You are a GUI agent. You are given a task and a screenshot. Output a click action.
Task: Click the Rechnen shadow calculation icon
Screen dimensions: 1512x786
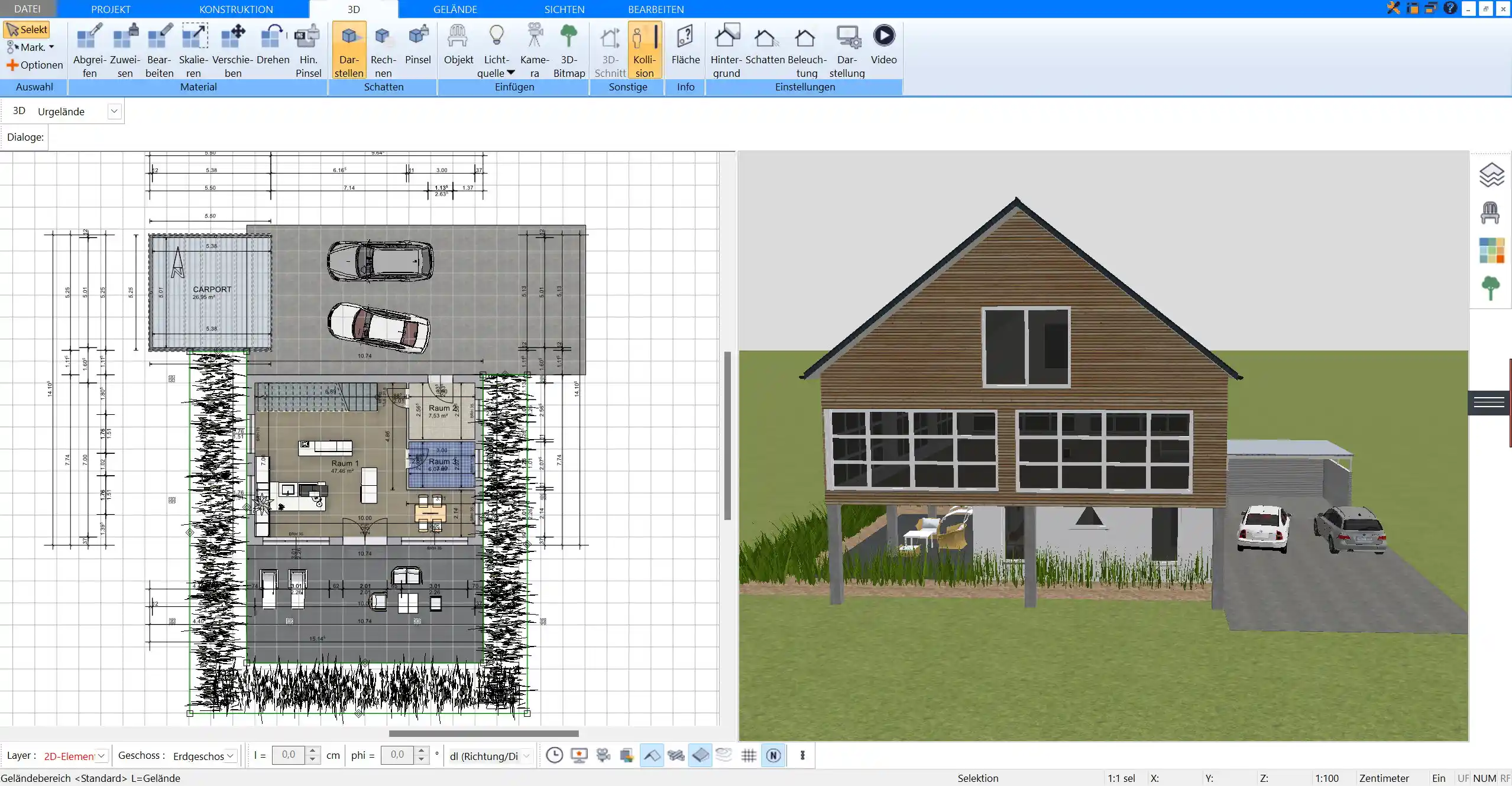click(x=383, y=50)
